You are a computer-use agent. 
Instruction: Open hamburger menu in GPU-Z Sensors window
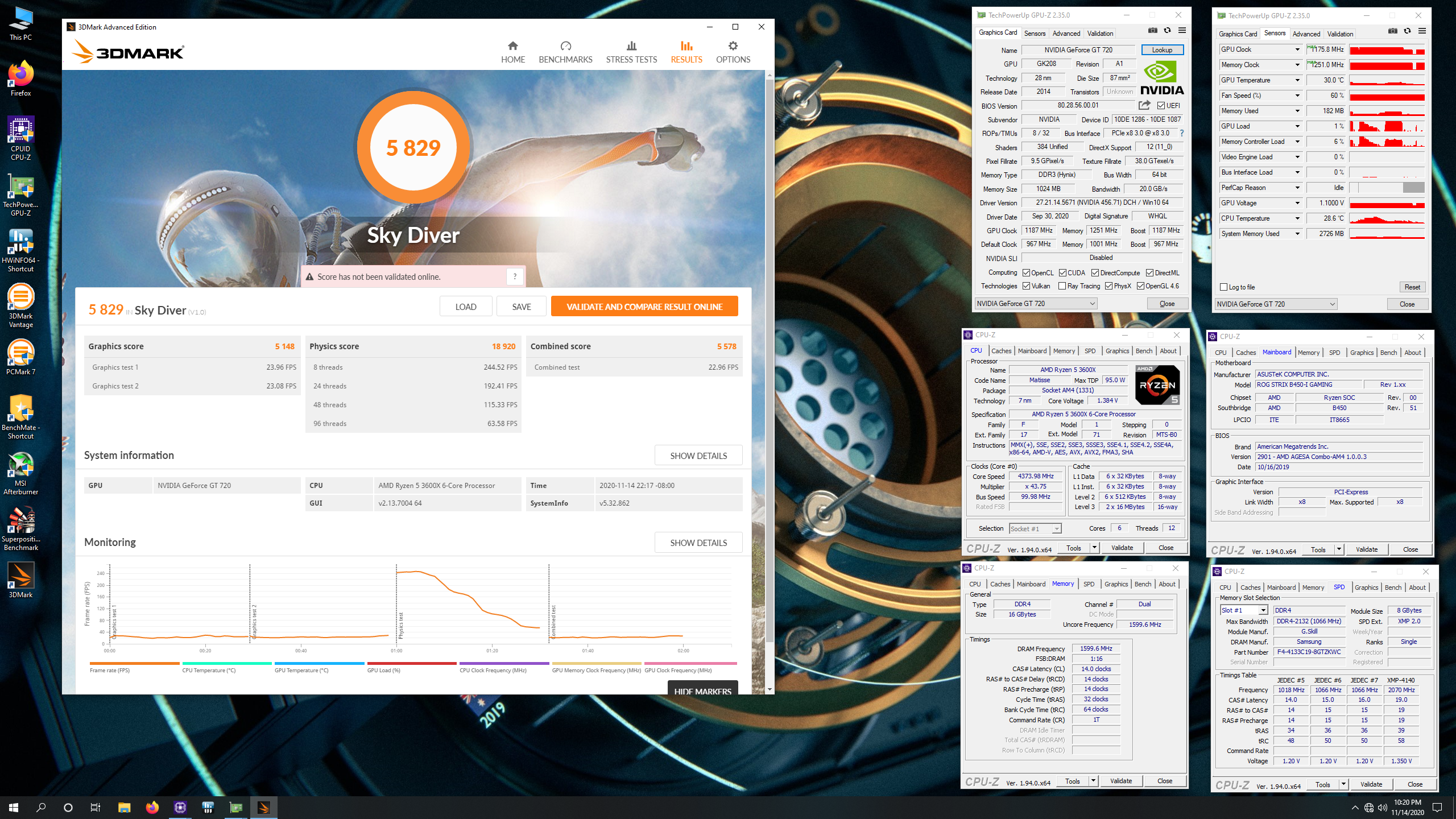pos(1422,31)
